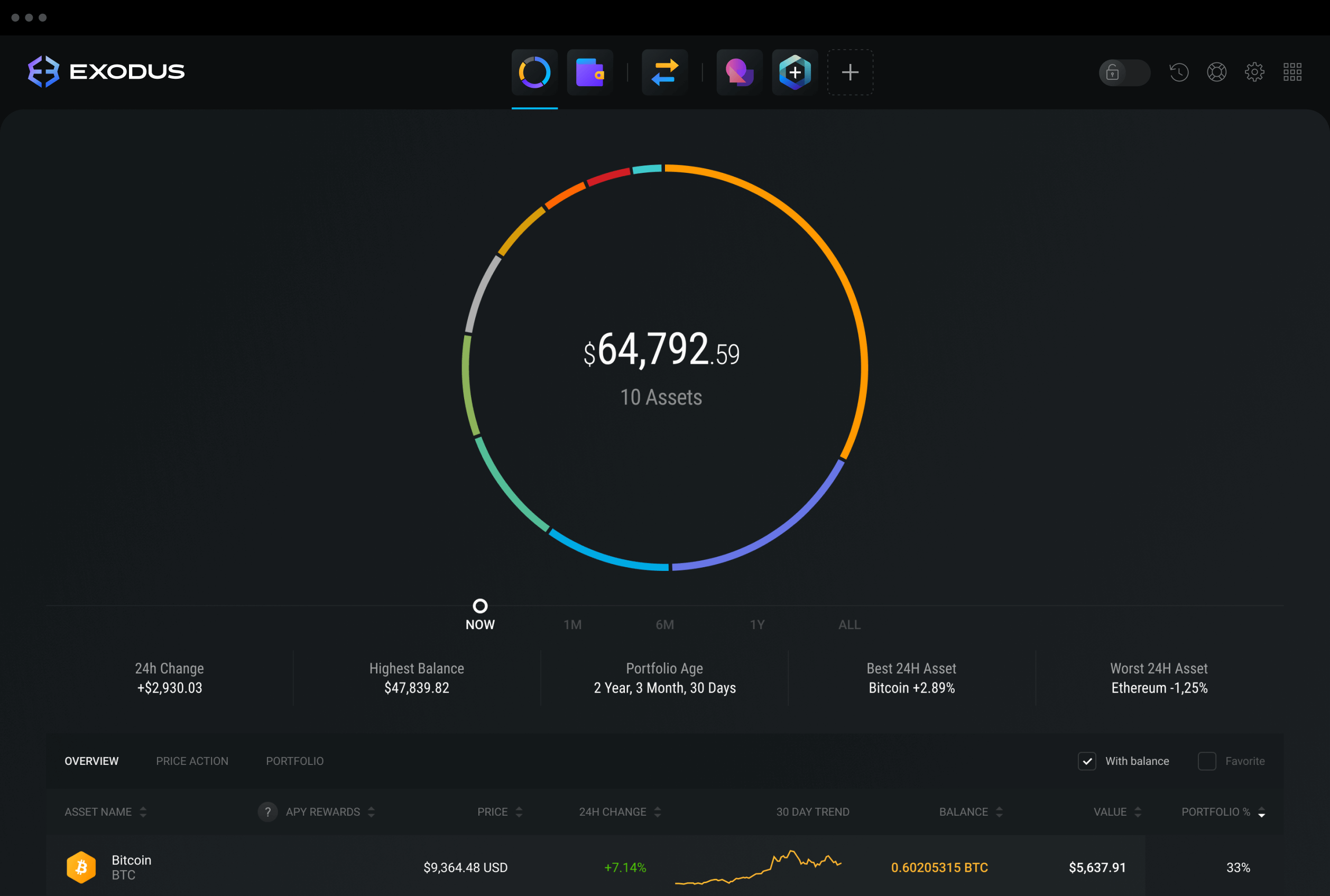Open the apps grid icon top-right

coord(1293,70)
